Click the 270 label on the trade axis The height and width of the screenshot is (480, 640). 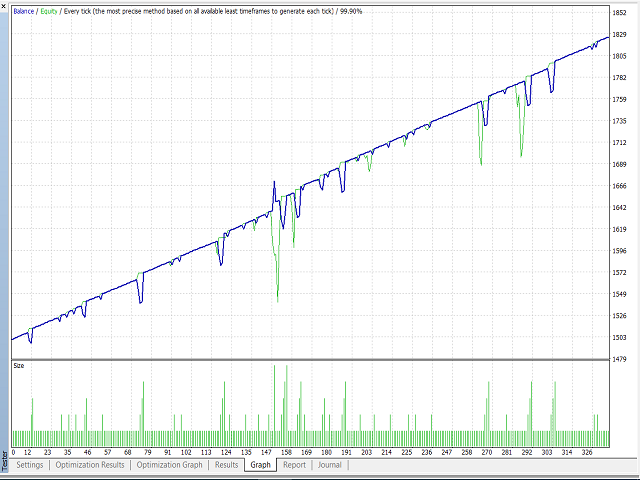point(487,452)
